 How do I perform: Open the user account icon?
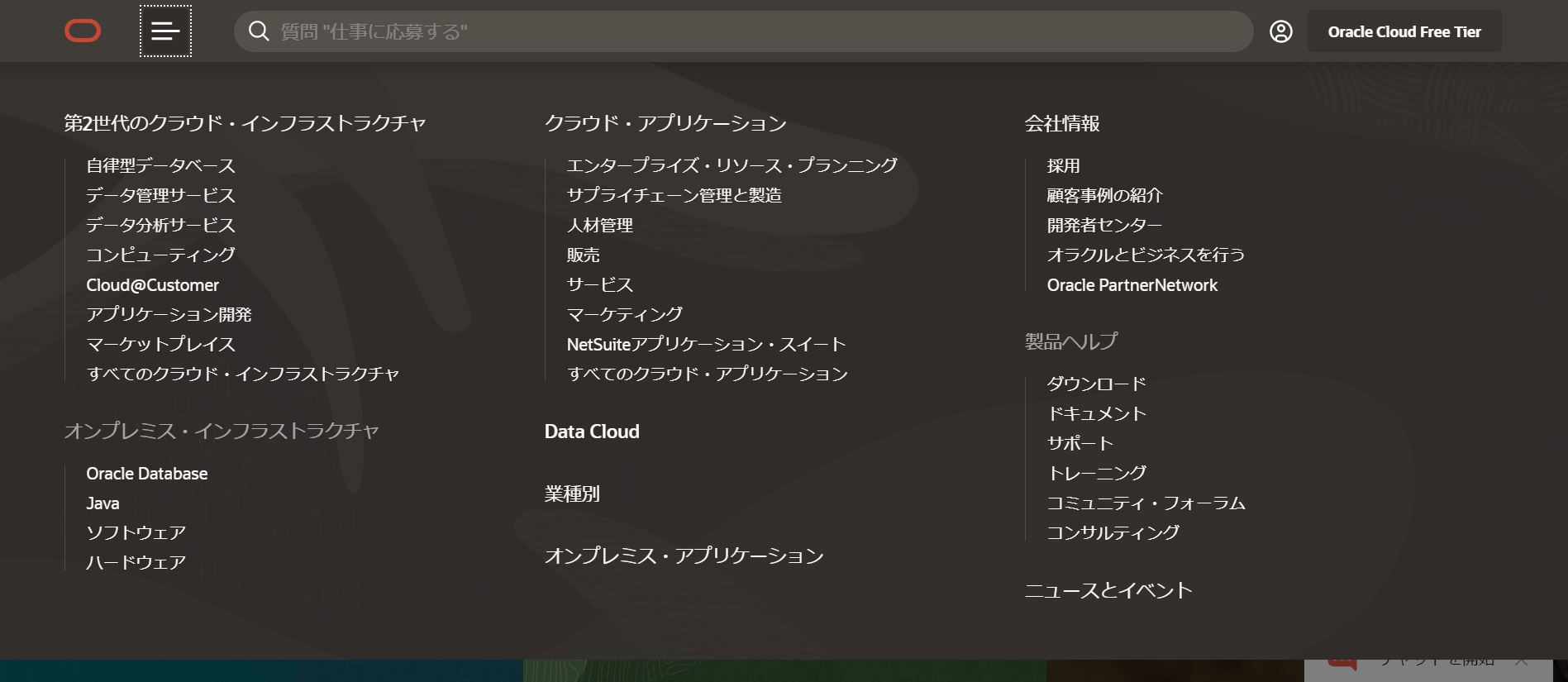(1281, 31)
